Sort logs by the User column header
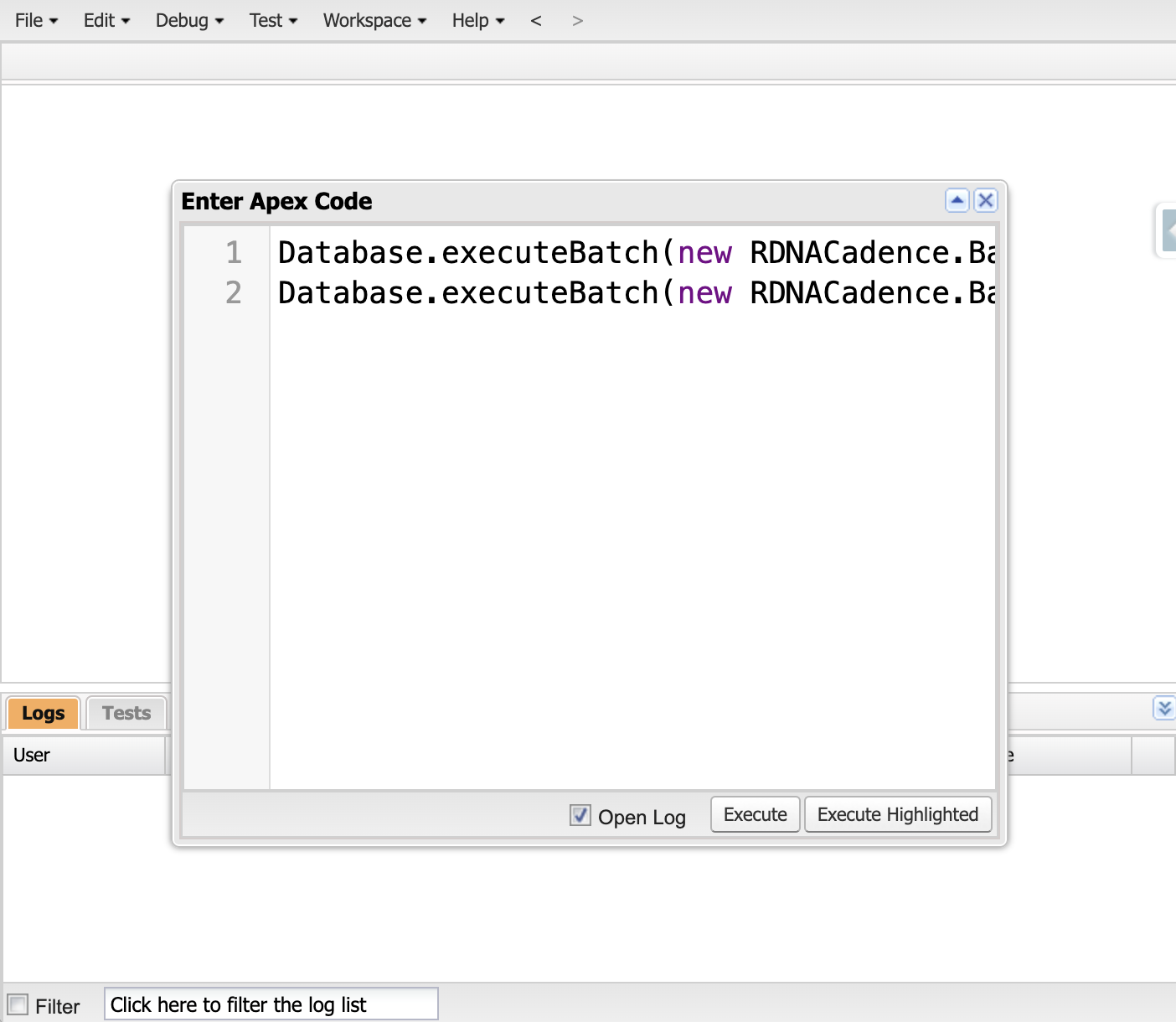Viewport: 1176px width, 1022px height. point(31,755)
